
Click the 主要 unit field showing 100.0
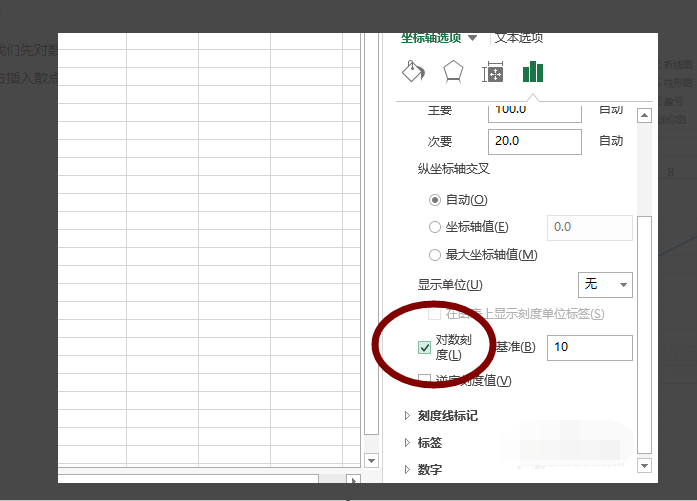click(535, 112)
